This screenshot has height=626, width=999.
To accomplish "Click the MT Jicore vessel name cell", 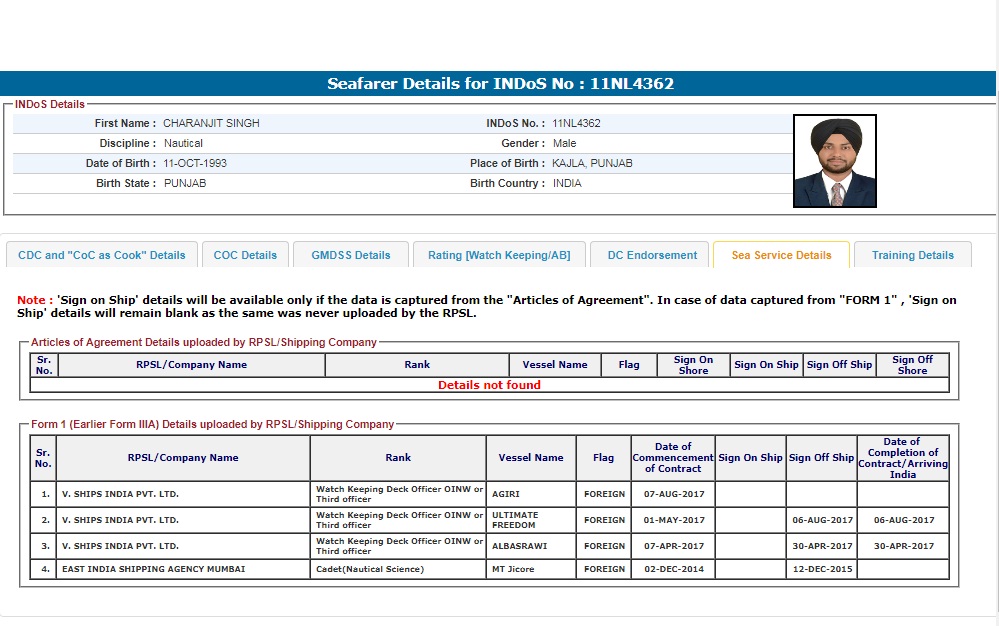I will pos(513,569).
